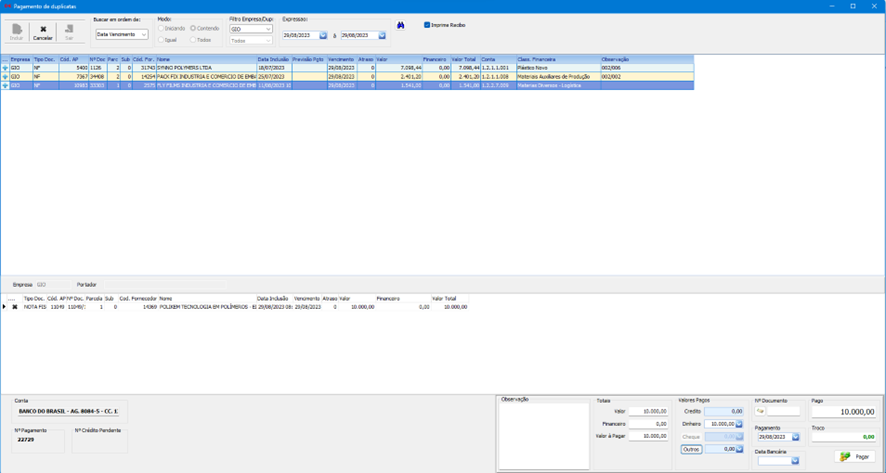886x473 pixels.
Task: Click the binoculars search icon
Action: (401, 25)
